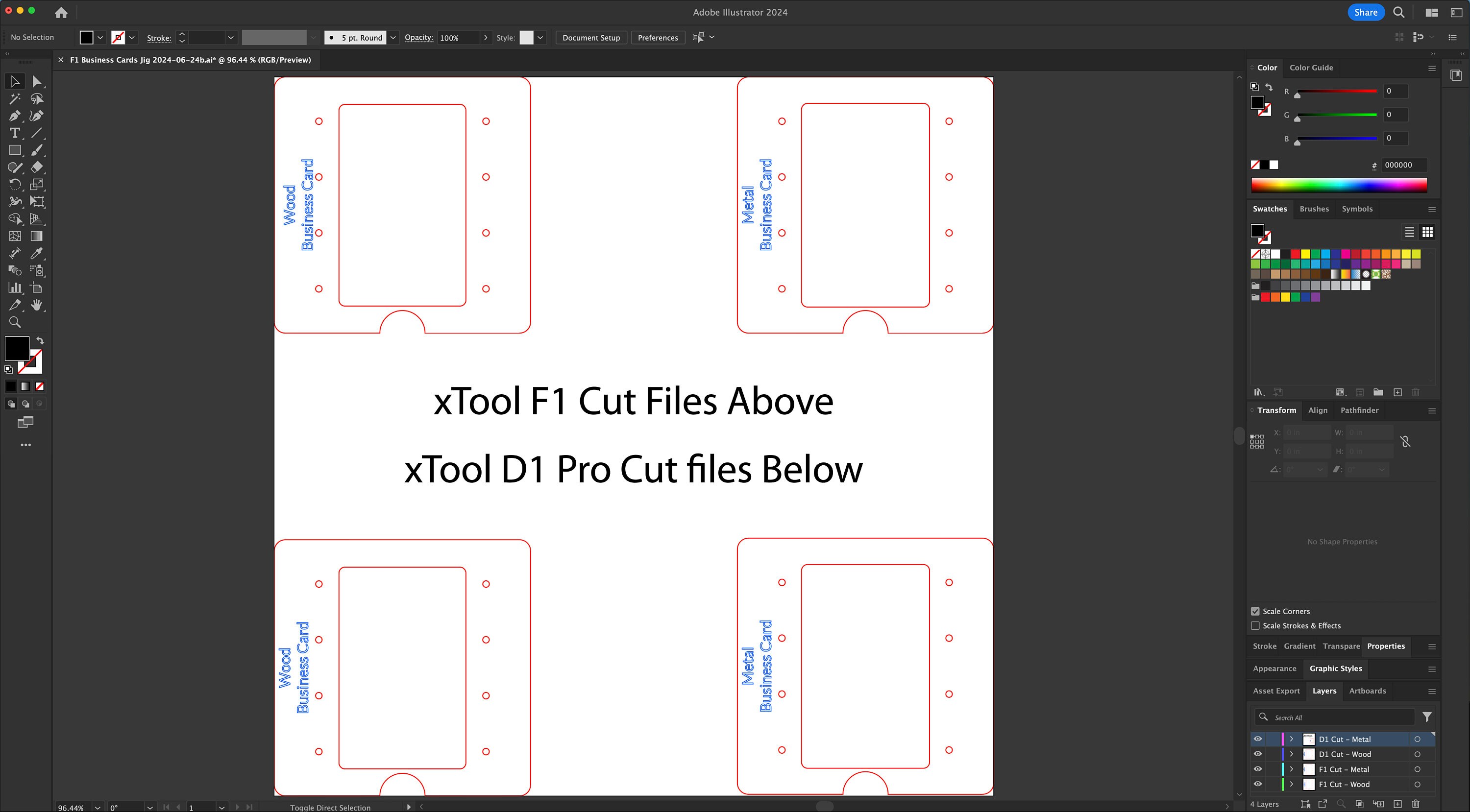Image resolution: width=1470 pixels, height=812 pixels.
Task: Open the Style dropdown arrow
Action: tap(540, 38)
